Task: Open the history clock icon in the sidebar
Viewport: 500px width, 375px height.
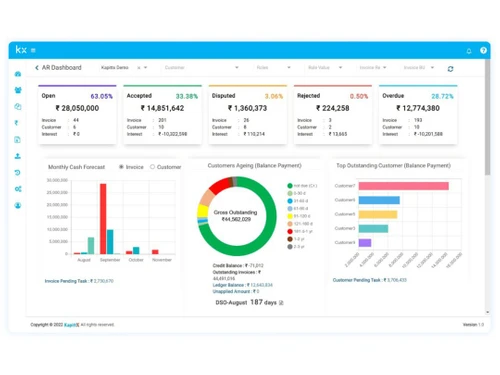Action: pyautogui.click(x=18, y=172)
